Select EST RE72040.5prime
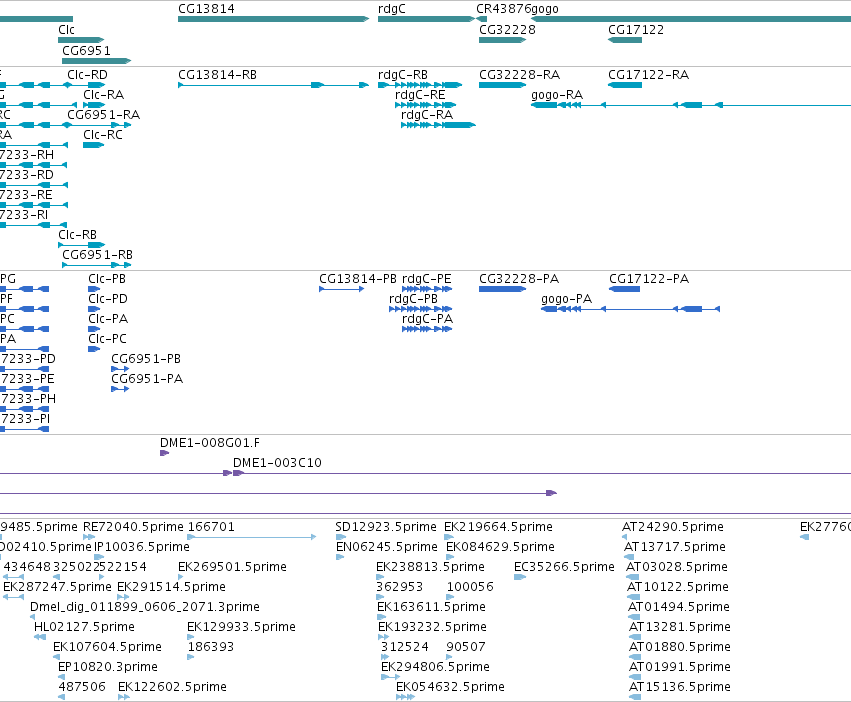 (89, 537)
